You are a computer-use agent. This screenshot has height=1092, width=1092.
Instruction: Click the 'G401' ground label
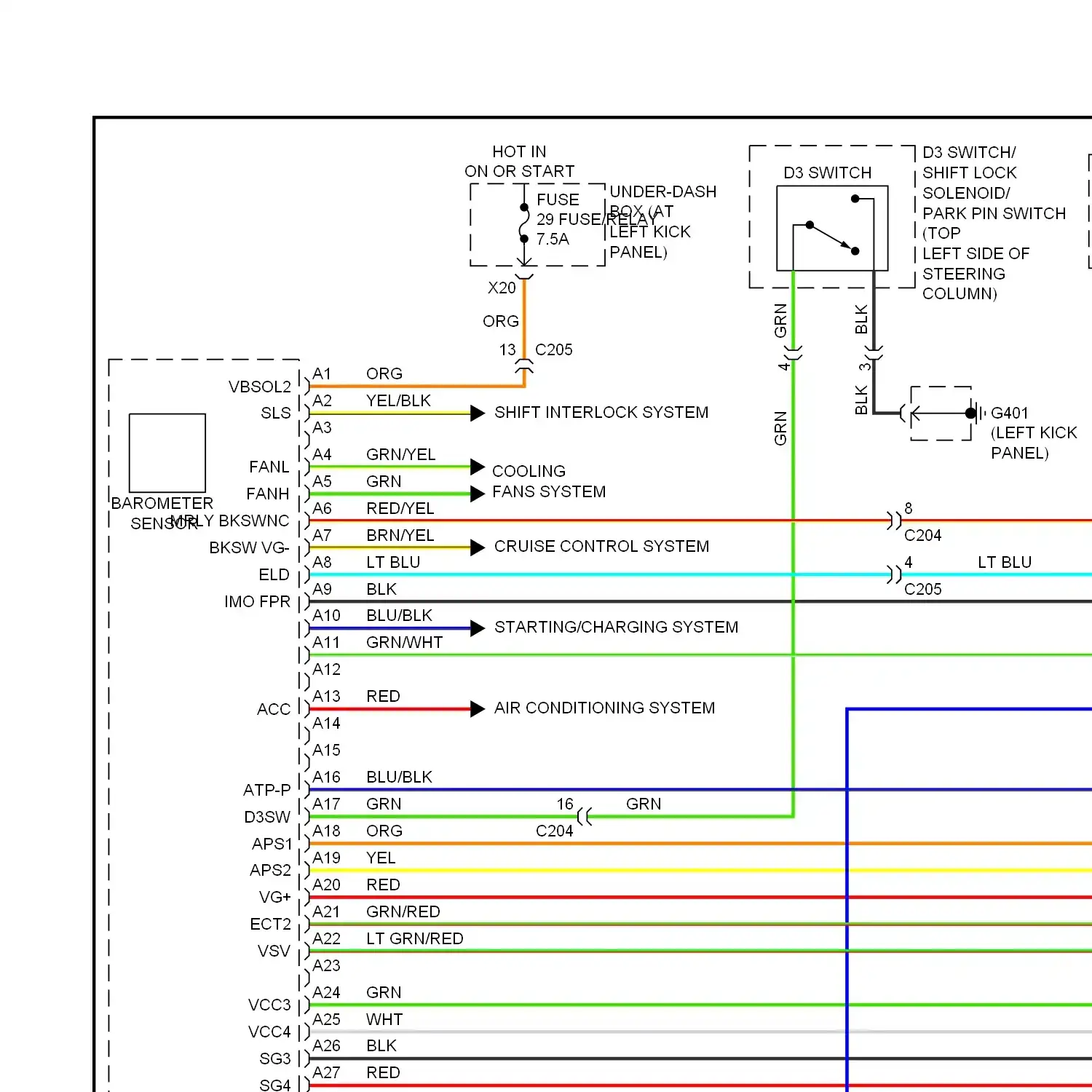tap(1010, 414)
